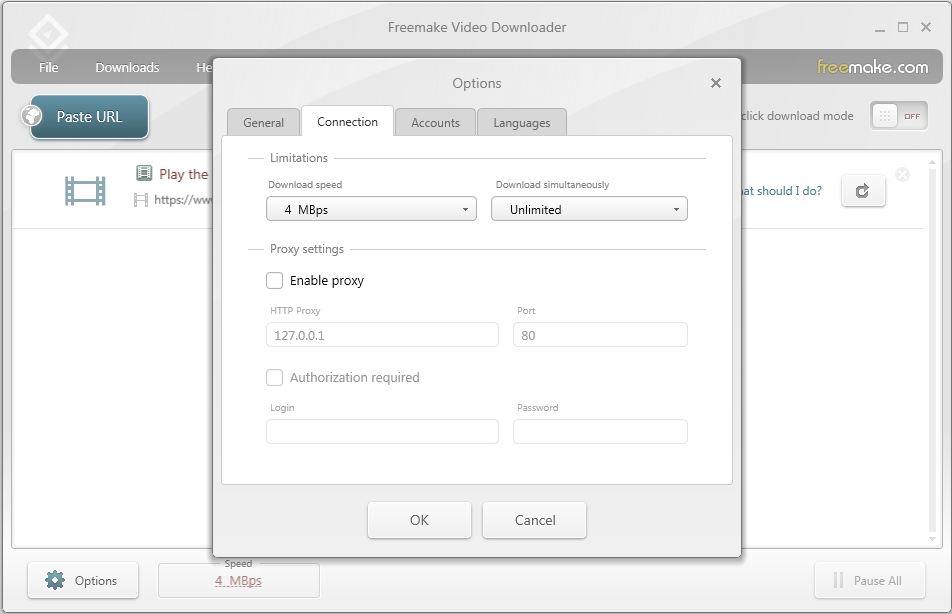Screen dimensions: 952x614
Task: Click the Cancel button
Action: pos(534,520)
